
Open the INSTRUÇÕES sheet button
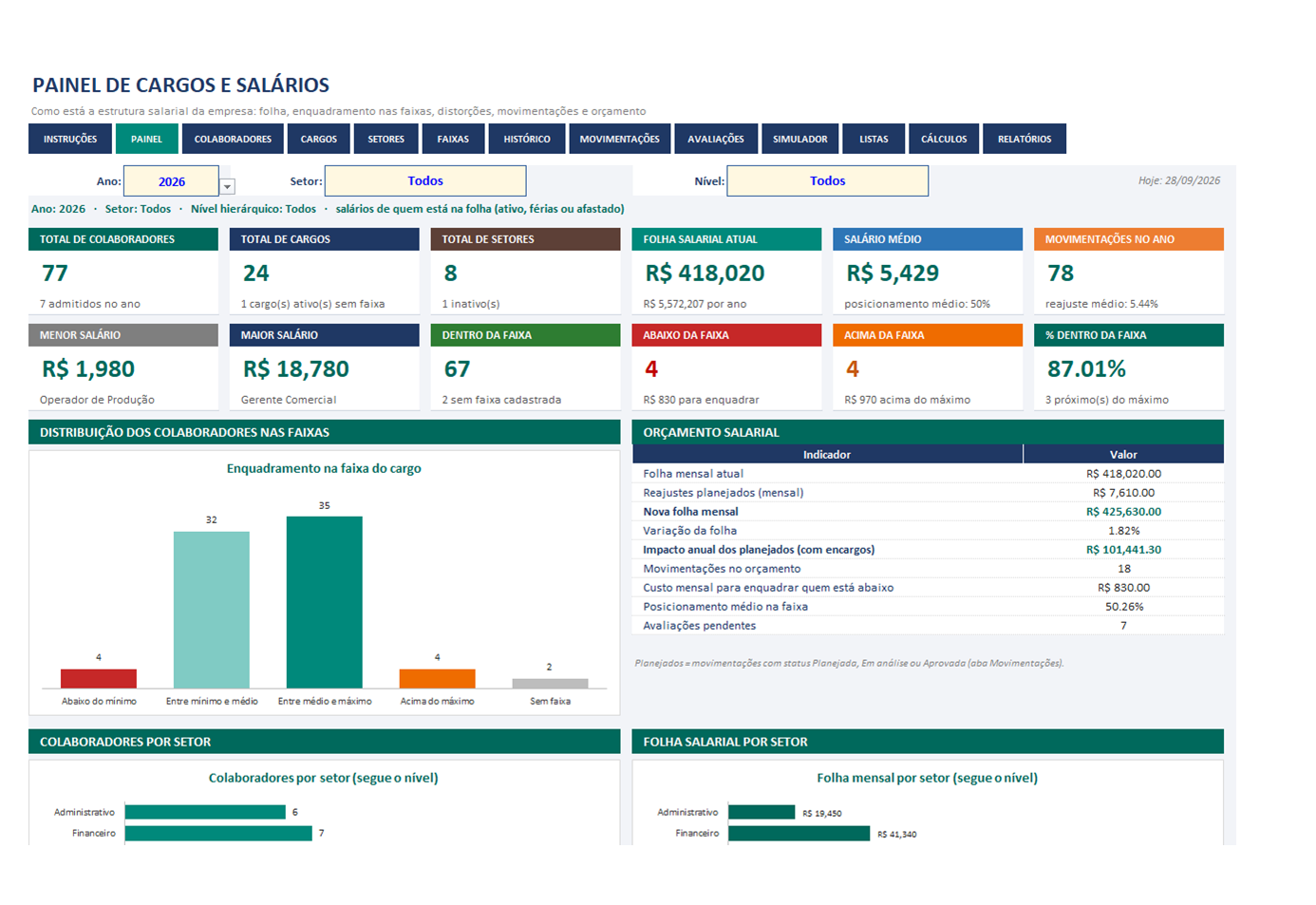coord(70,139)
